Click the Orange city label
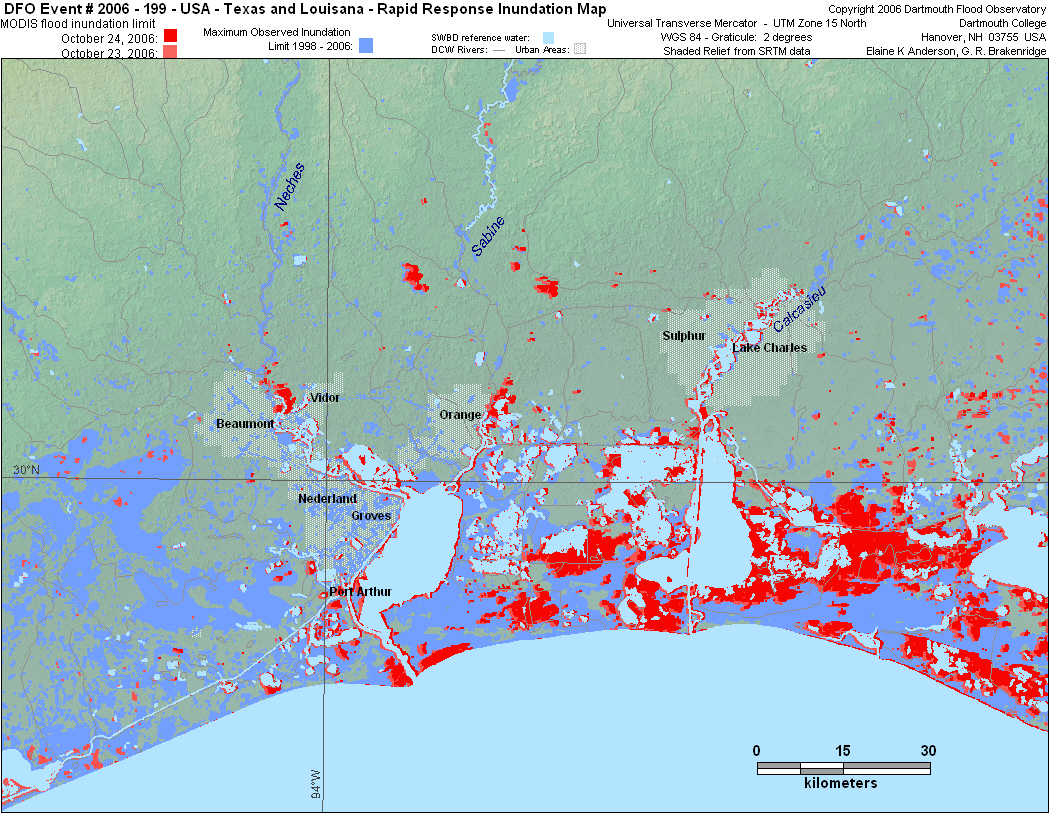1056x816 pixels. click(x=460, y=415)
